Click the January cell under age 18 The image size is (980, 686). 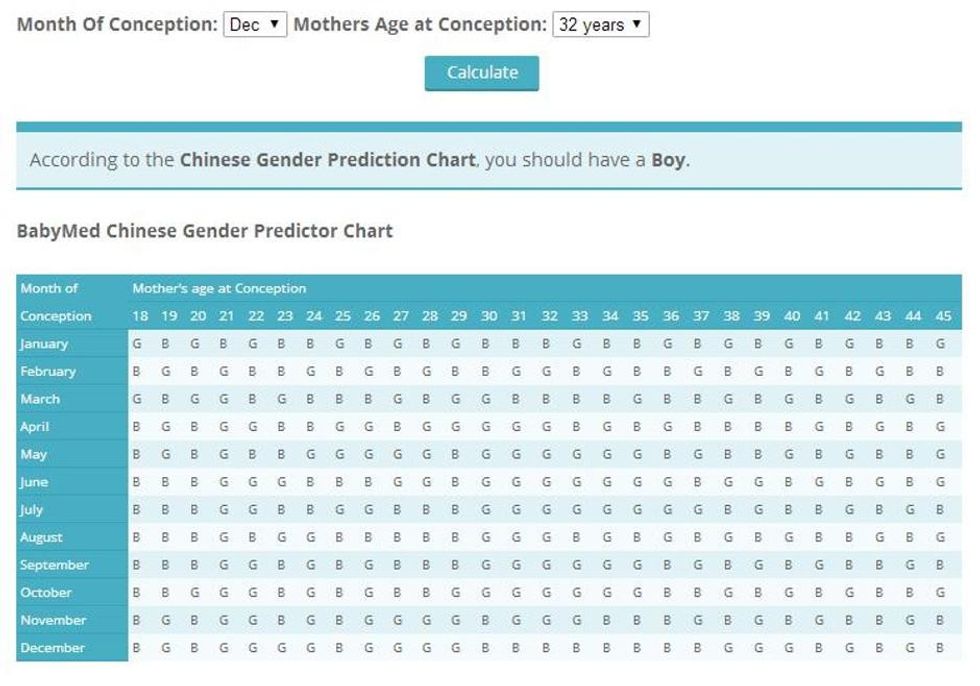click(x=137, y=344)
